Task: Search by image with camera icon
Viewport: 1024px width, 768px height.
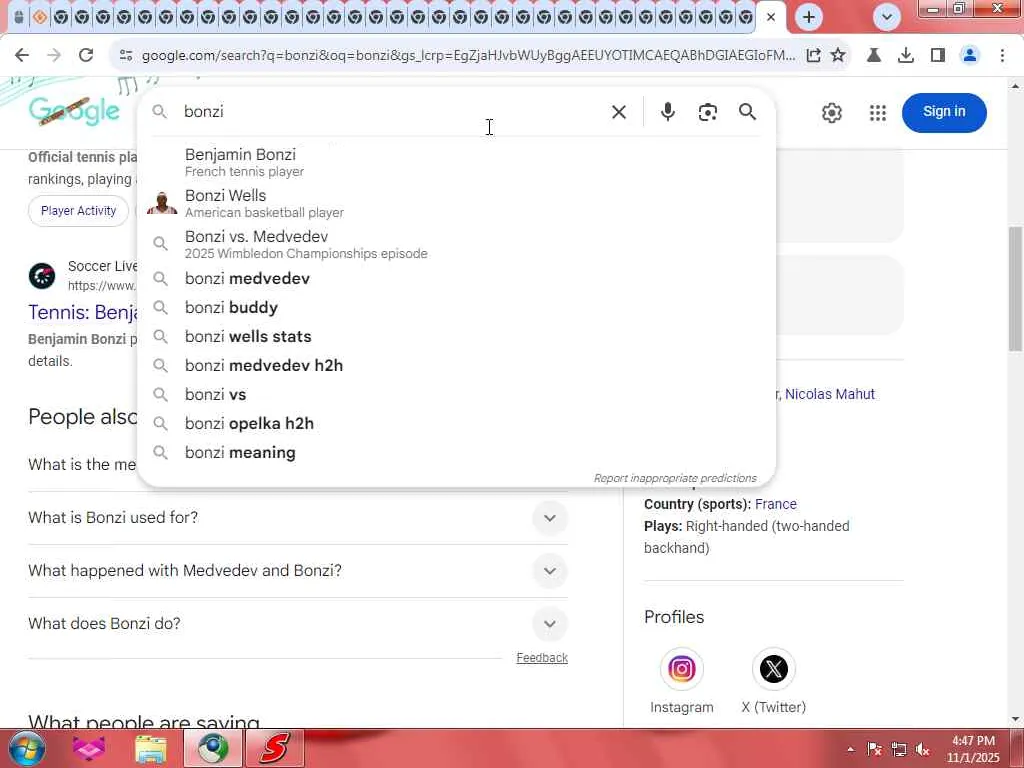Action: click(x=708, y=112)
